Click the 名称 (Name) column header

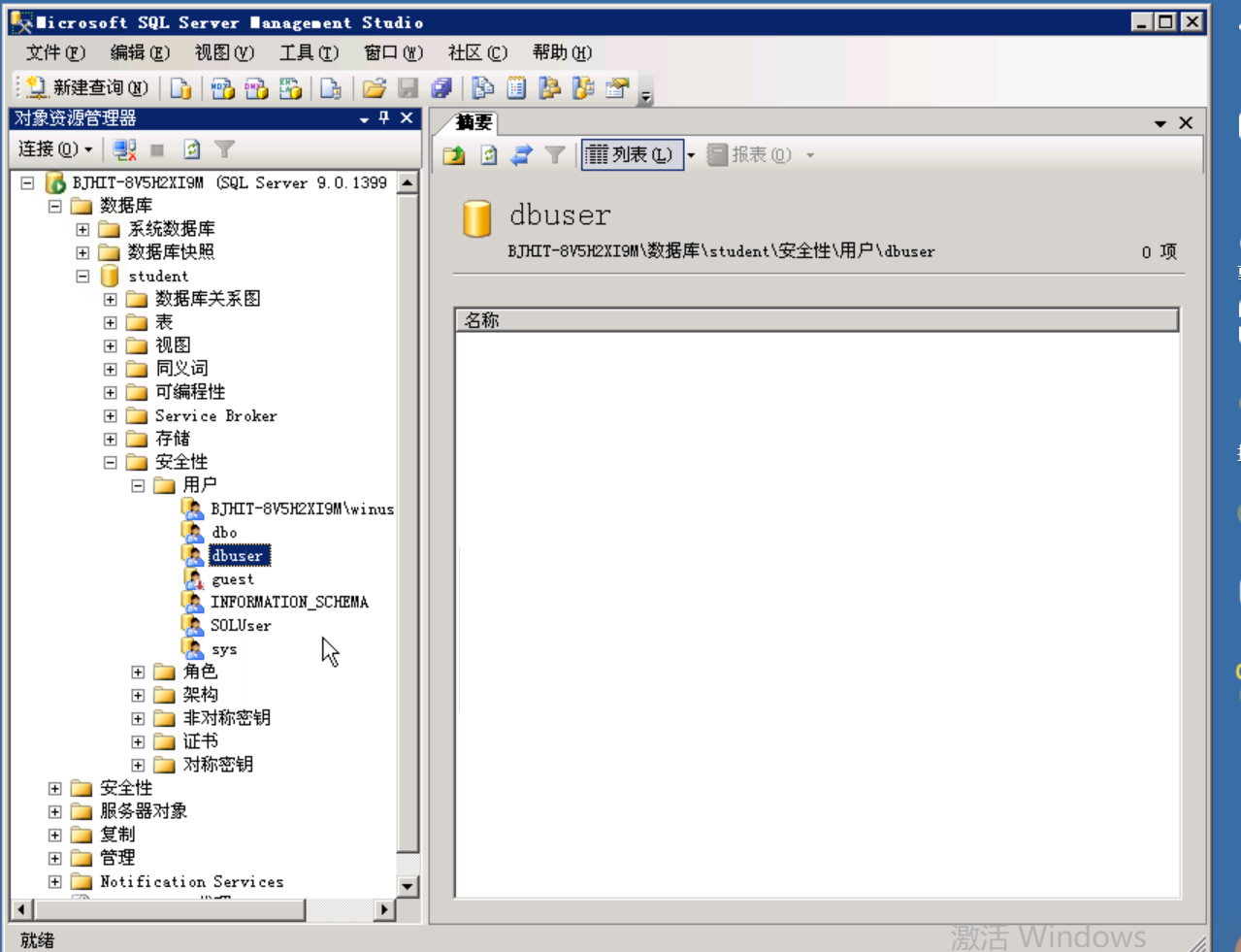[817, 320]
